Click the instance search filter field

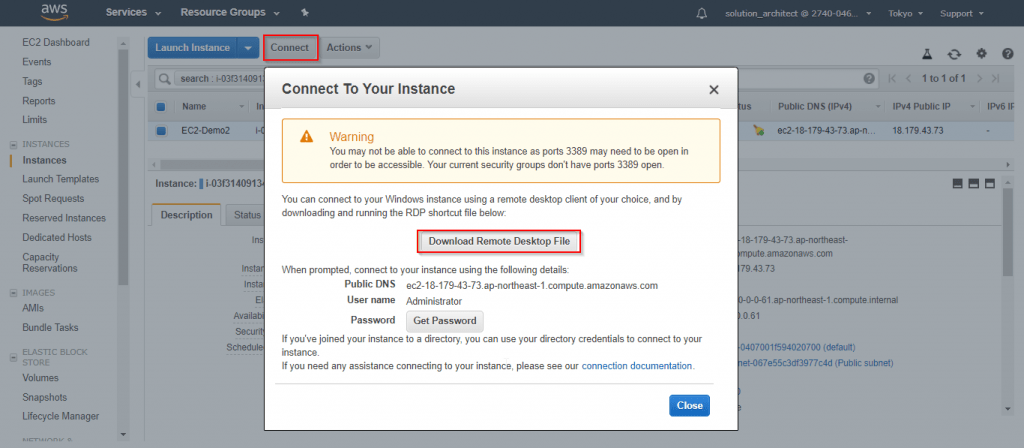click(516, 78)
